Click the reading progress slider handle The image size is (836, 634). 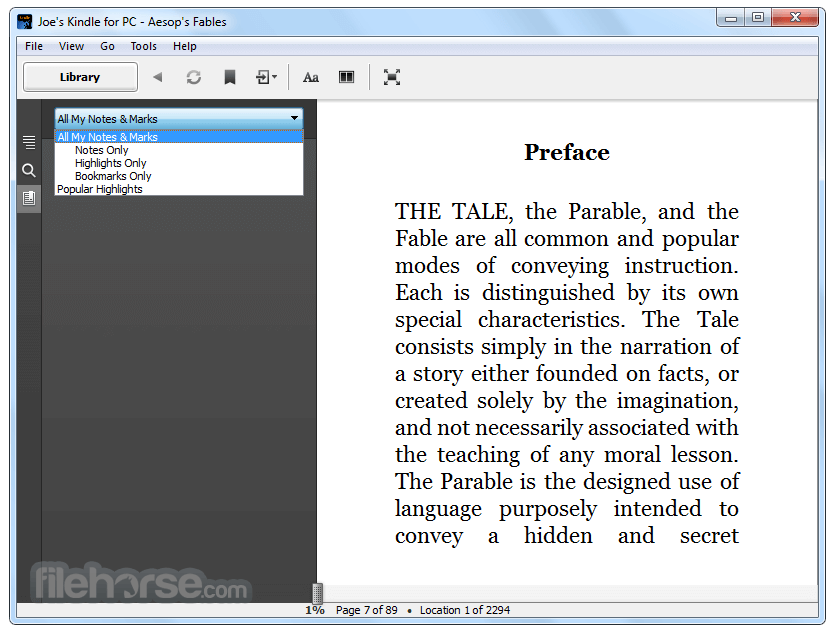point(317,593)
